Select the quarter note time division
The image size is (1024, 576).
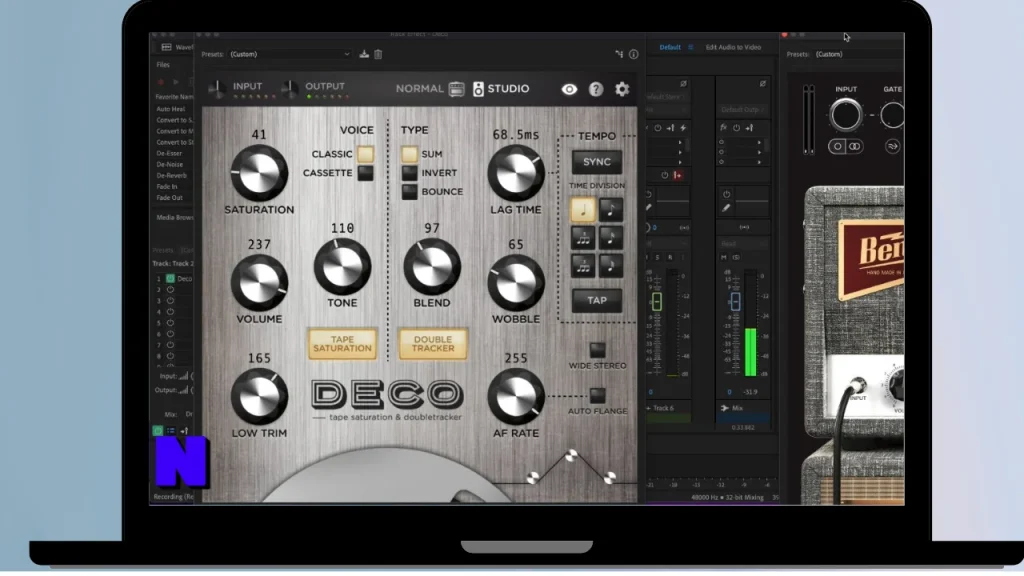tap(583, 210)
